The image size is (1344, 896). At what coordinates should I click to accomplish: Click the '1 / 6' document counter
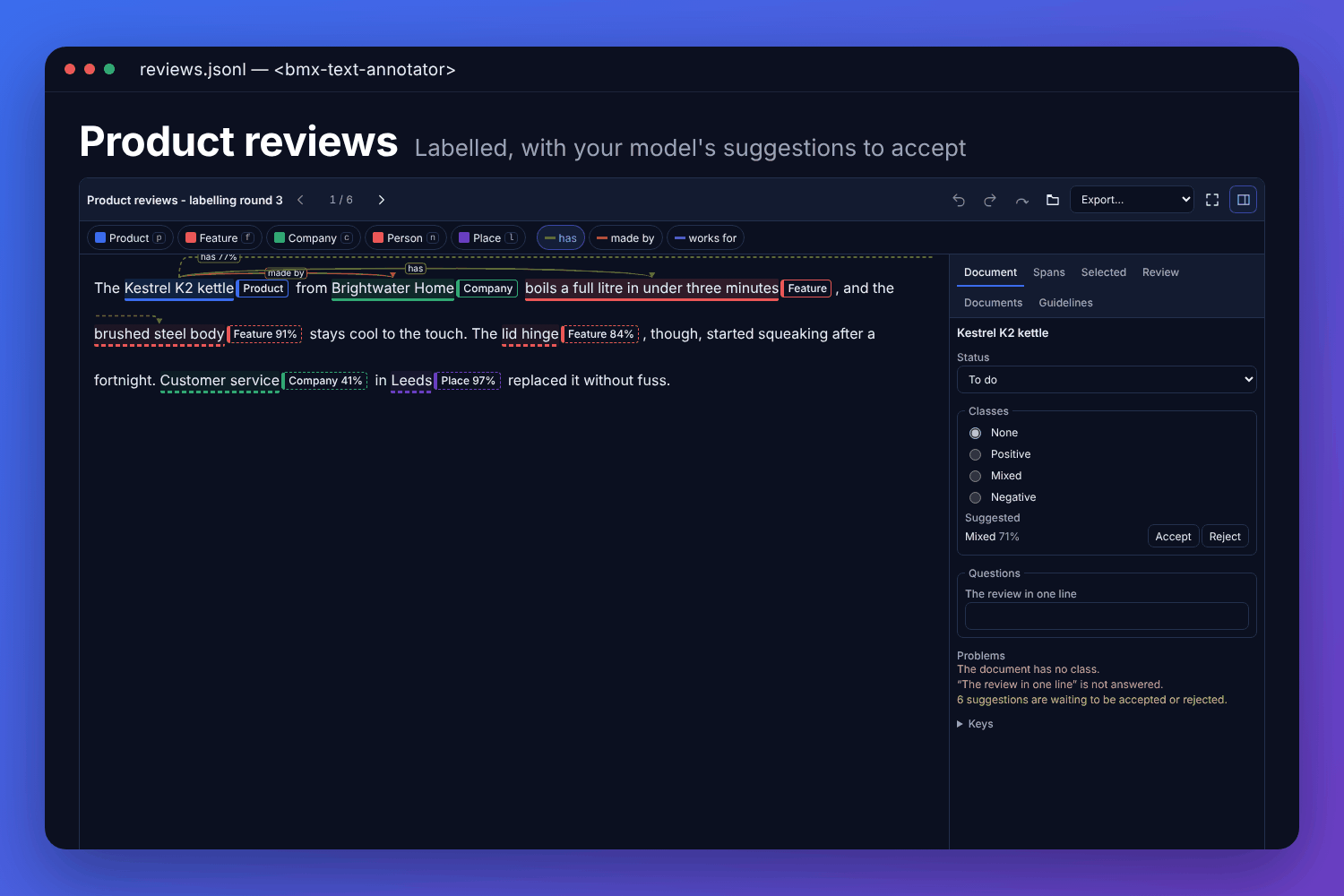[x=341, y=200]
